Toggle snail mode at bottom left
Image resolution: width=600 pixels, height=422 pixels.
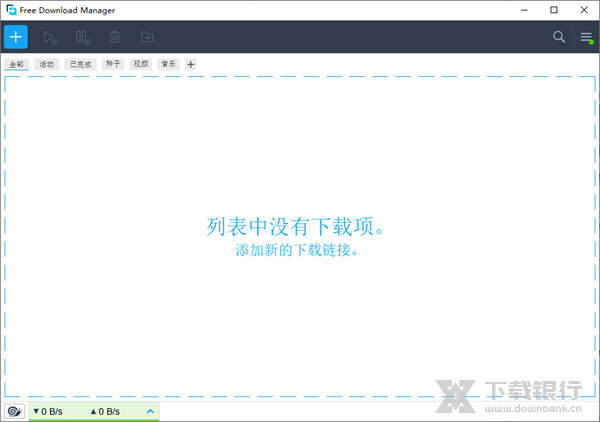(15, 411)
